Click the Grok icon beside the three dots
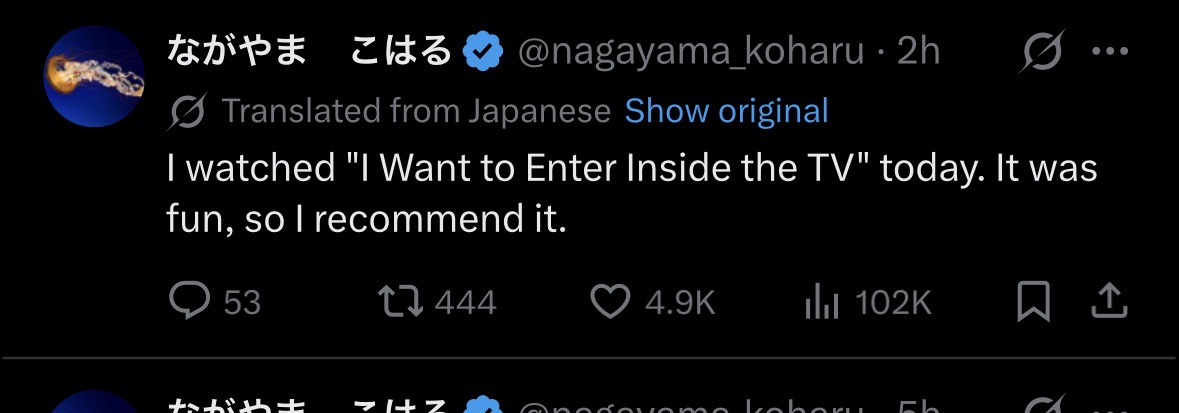 click(1044, 51)
